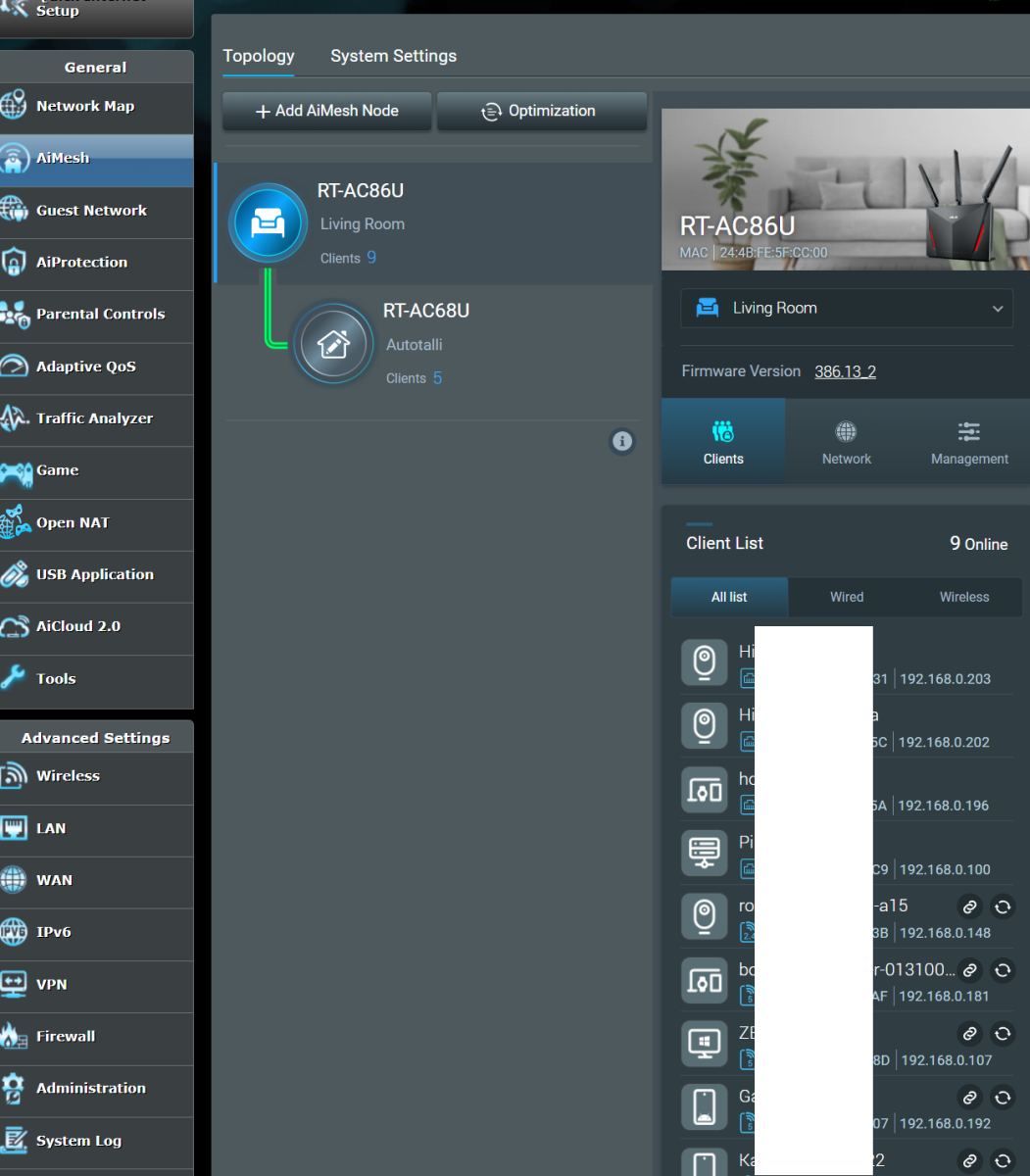Screen dimensions: 1030x1176
Task: Click link icon for client 192.168.0.148
Action: pyautogui.click(x=969, y=907)
